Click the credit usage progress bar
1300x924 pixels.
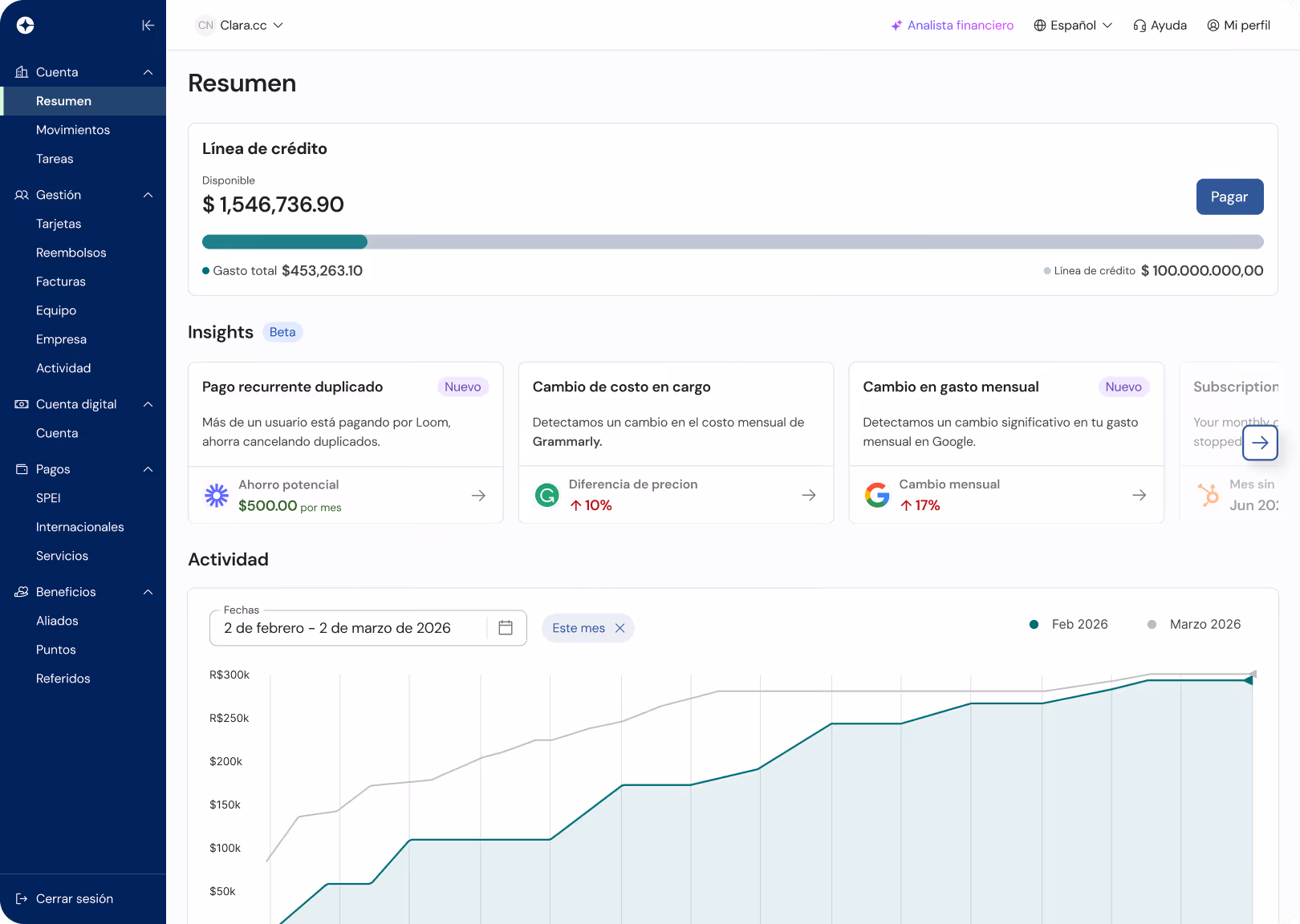[x=733, y=241]
